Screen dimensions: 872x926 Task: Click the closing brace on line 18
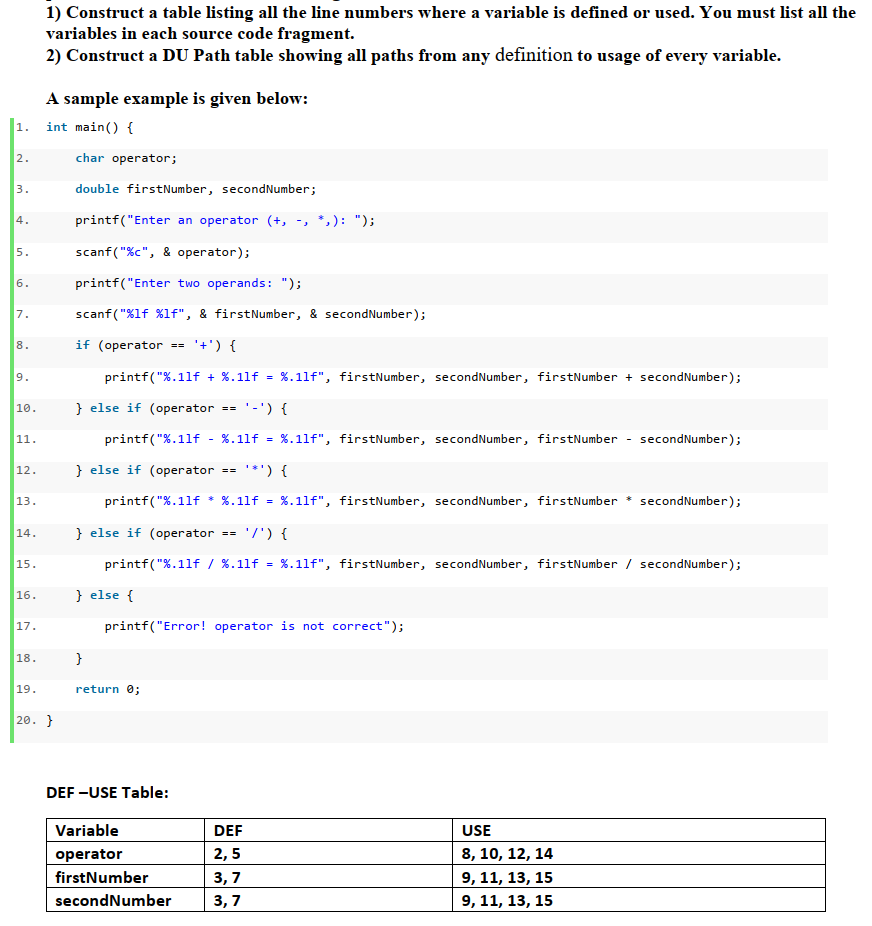79,658
